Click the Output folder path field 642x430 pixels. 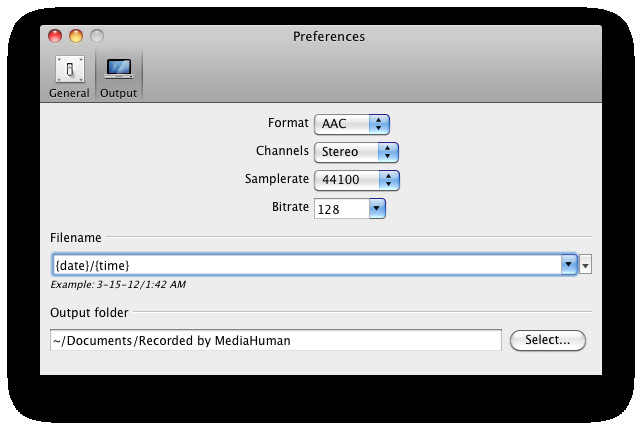click(275, 341)
